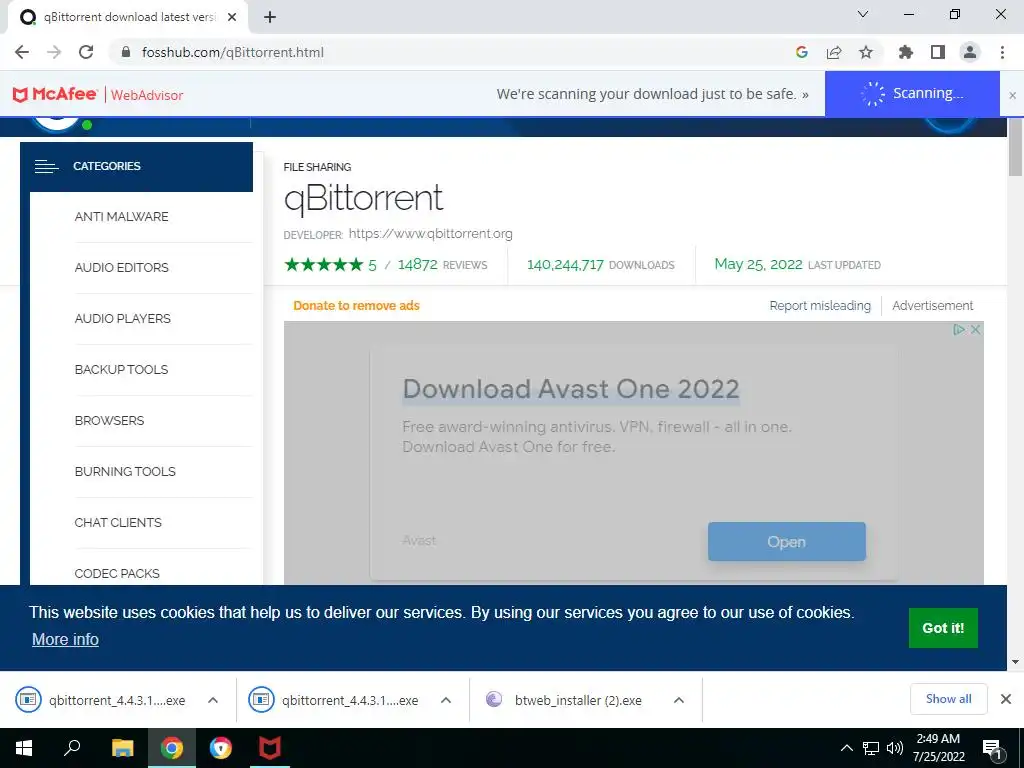
Task: Click the Open button in Avast ad
Action: point(786,541)
